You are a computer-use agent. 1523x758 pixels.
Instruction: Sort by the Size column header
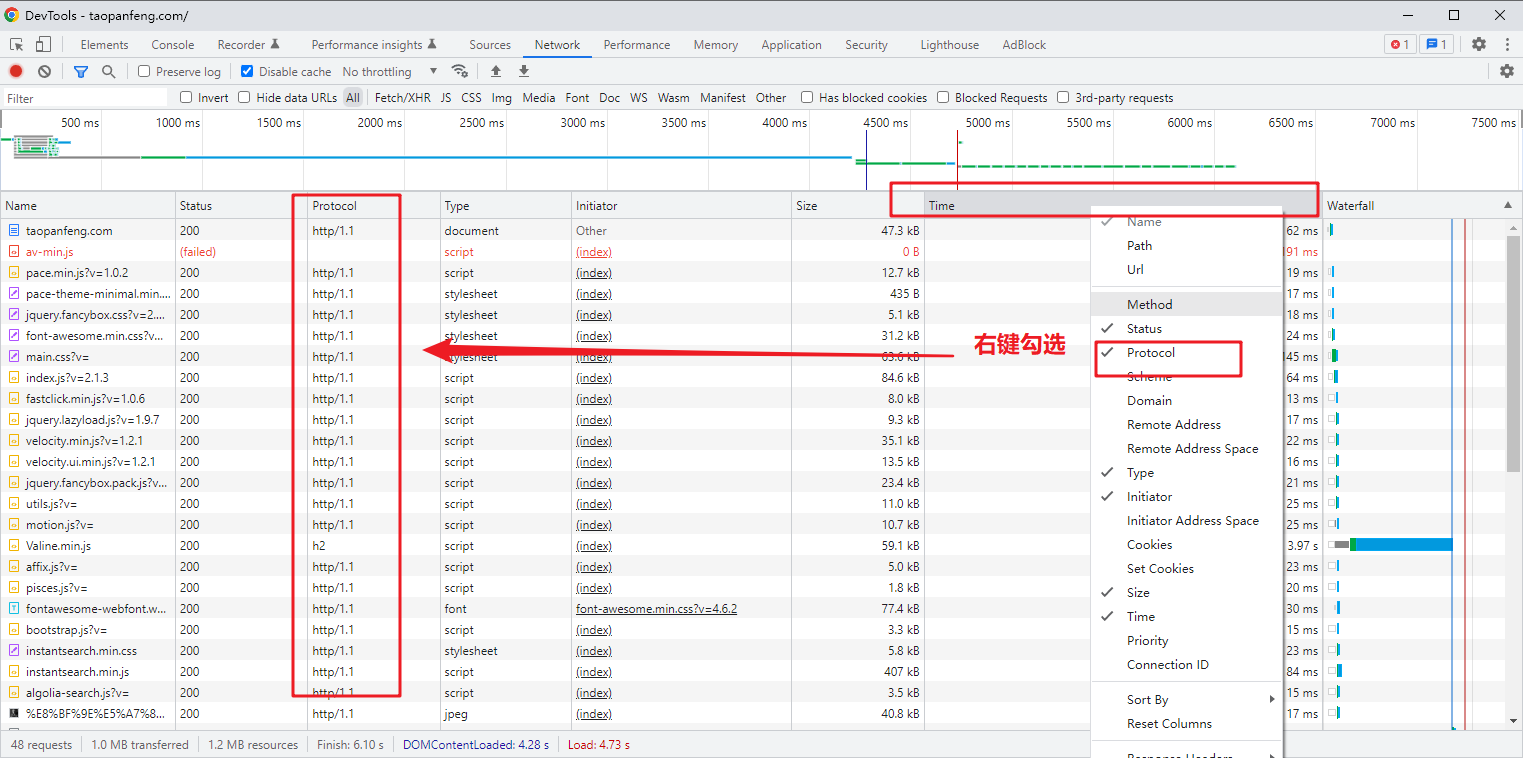point(858,205)
